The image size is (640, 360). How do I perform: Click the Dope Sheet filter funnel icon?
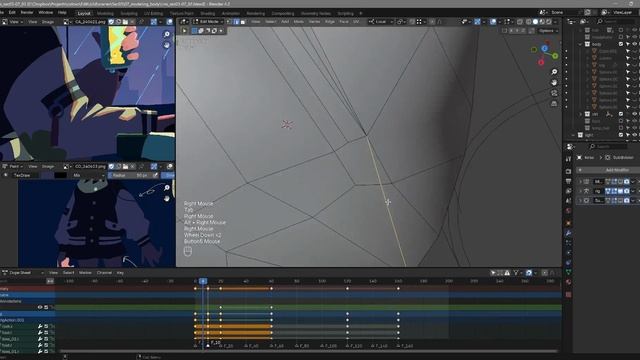pos(516,273)
